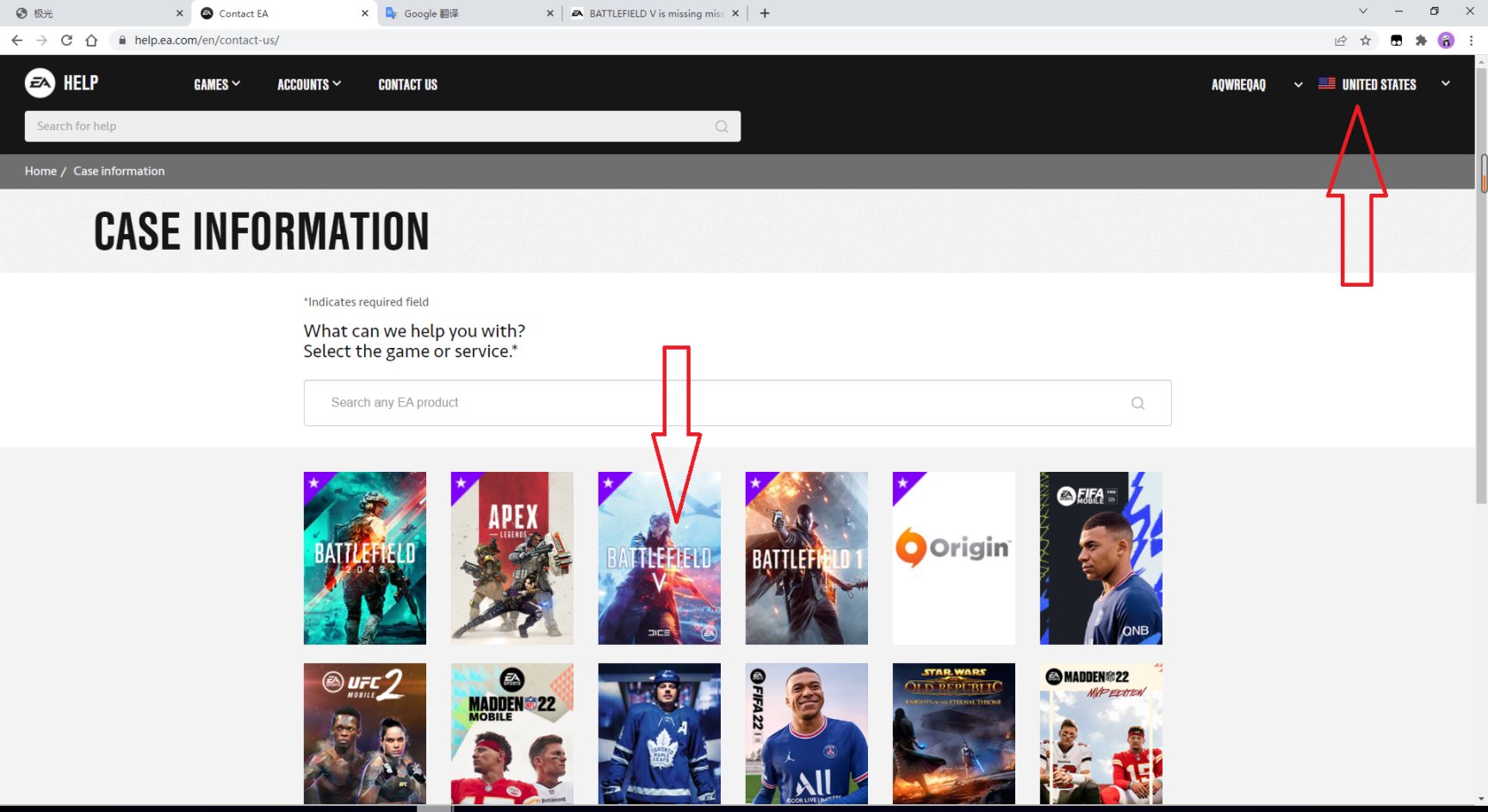
Task: Open the browser profile avatar
Action: coord(1446,40)
